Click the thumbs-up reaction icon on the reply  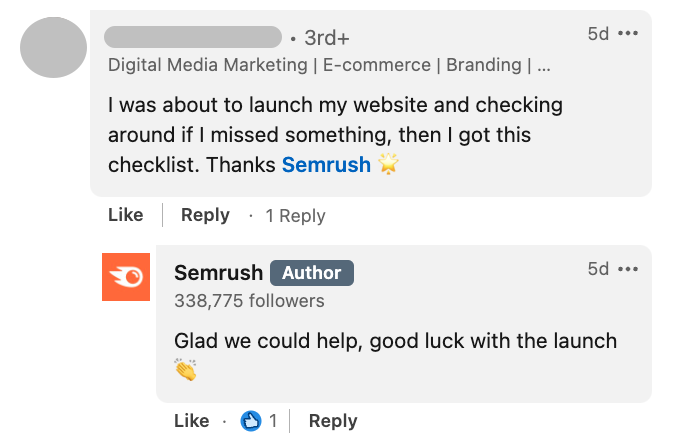tap(251, 421)
